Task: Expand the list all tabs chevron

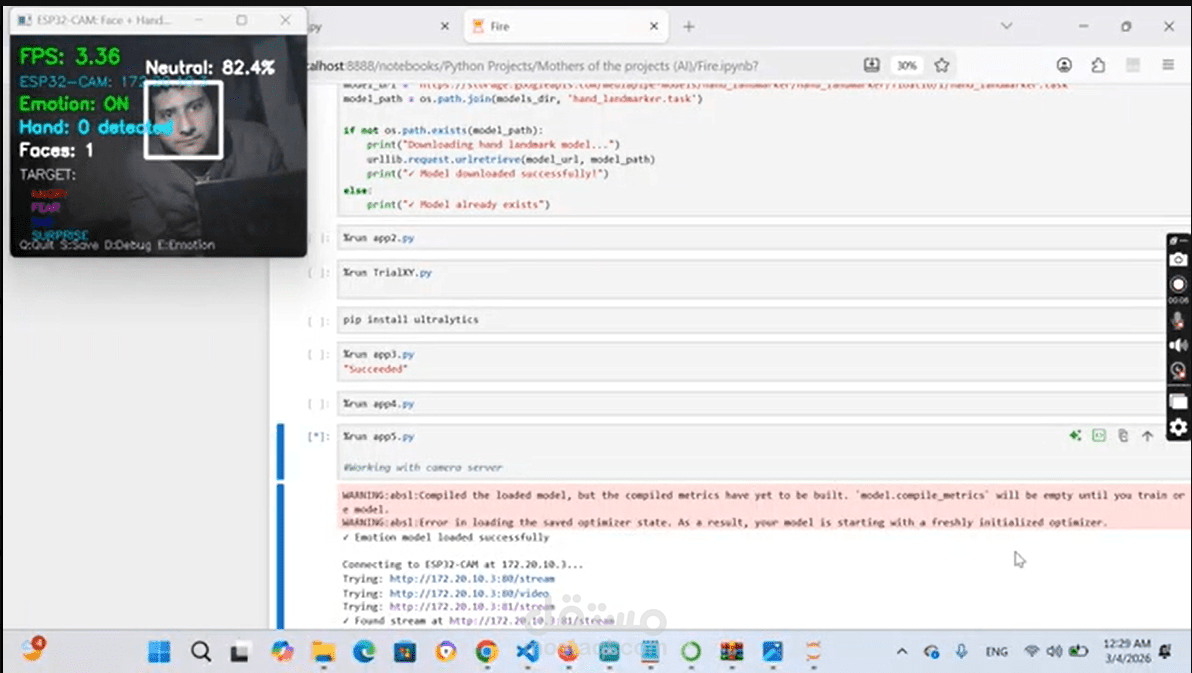Action: (x=1007, y=26)
